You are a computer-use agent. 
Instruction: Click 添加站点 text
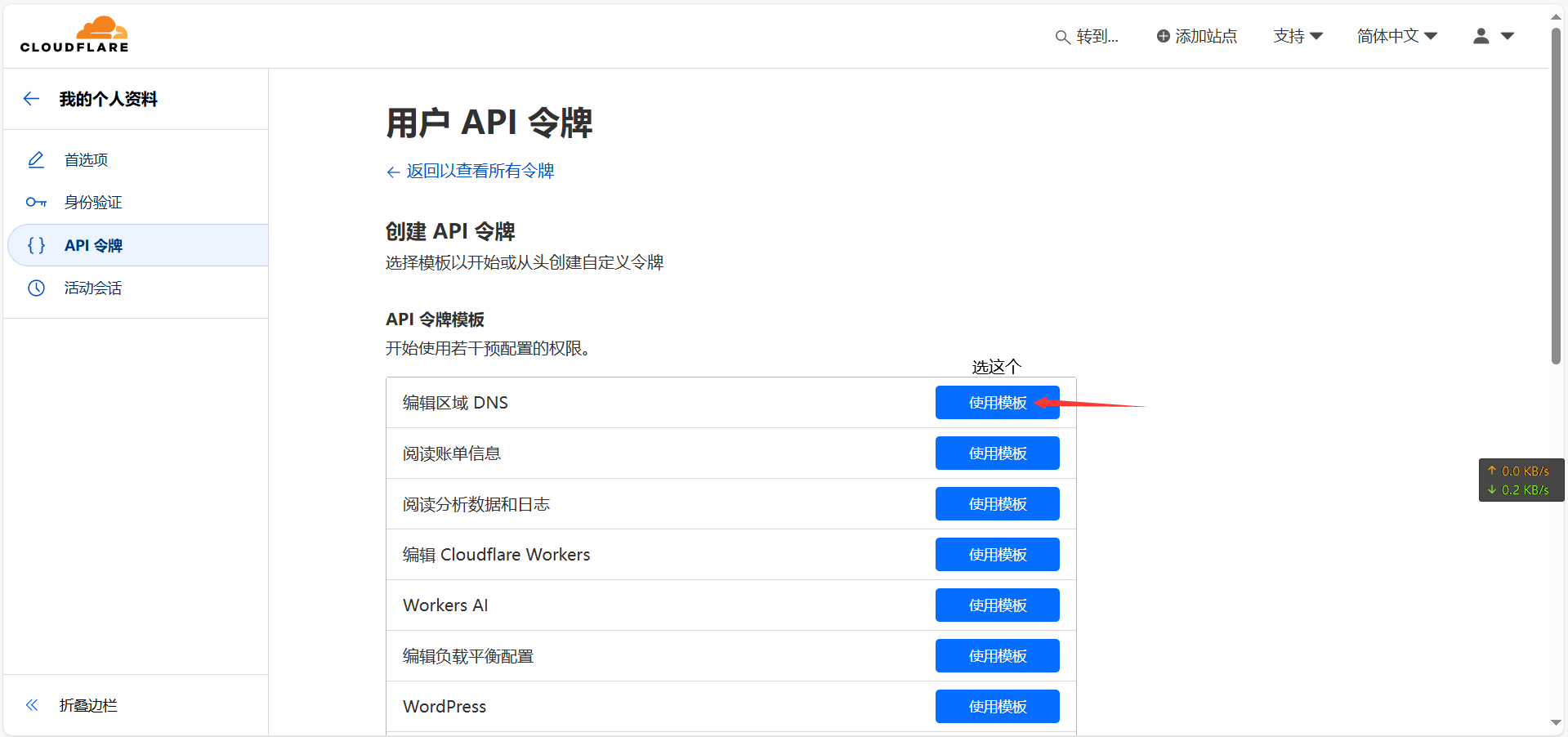tap(1206, 36)
